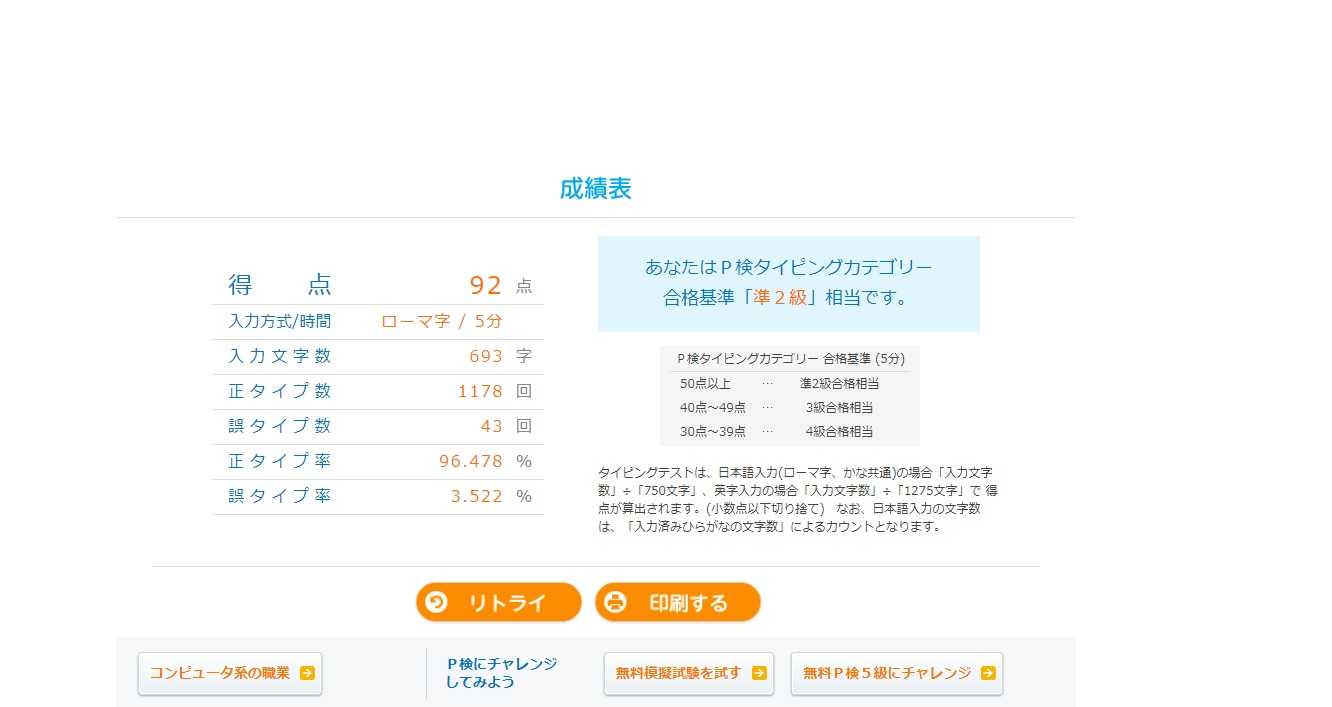This screenshot has width=1332, height=707.
Task: Open the 無料P検5級にチャレンジ link
Action: tap(897, 673)
